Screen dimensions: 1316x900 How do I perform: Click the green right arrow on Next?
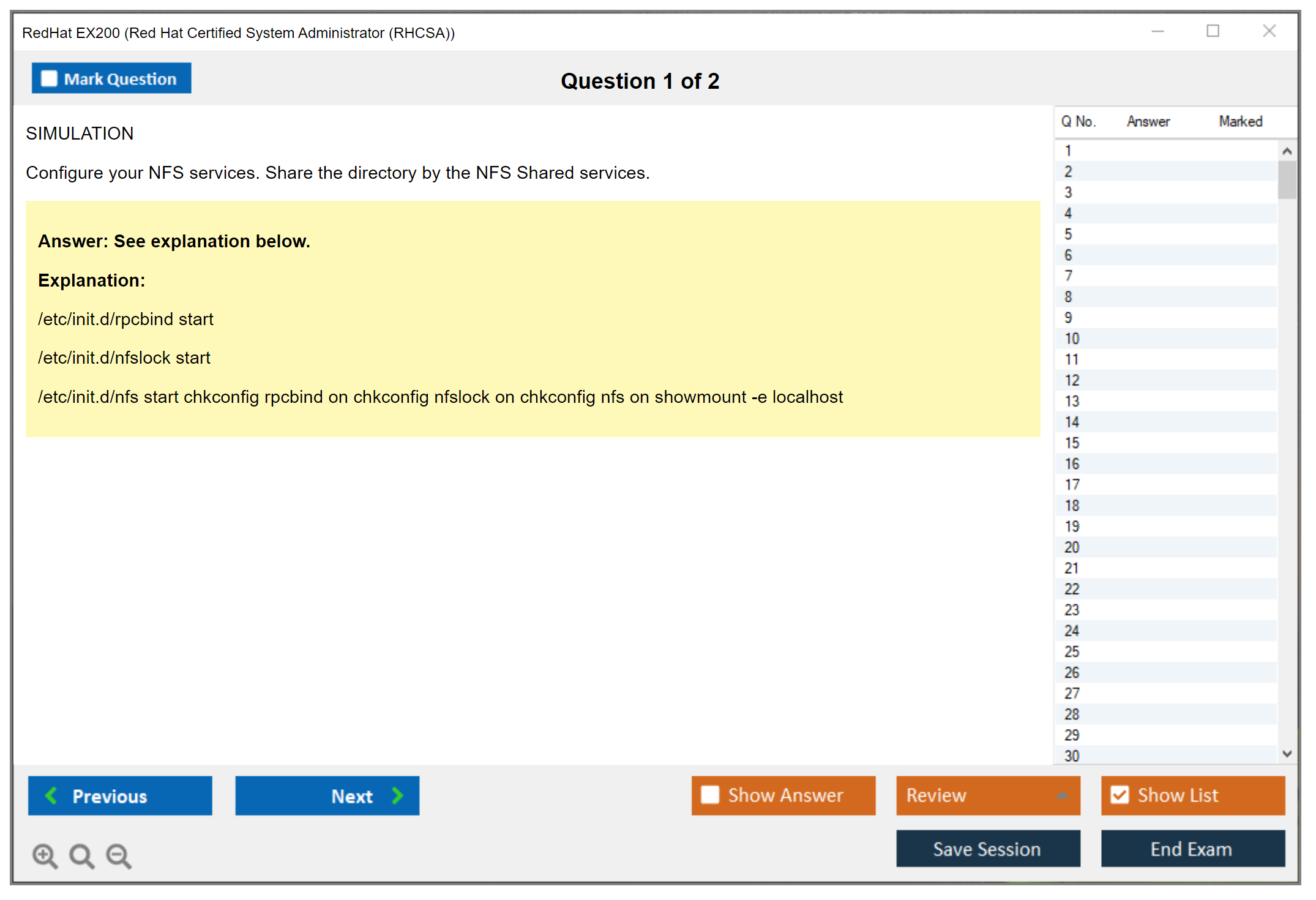click(397, 795)
